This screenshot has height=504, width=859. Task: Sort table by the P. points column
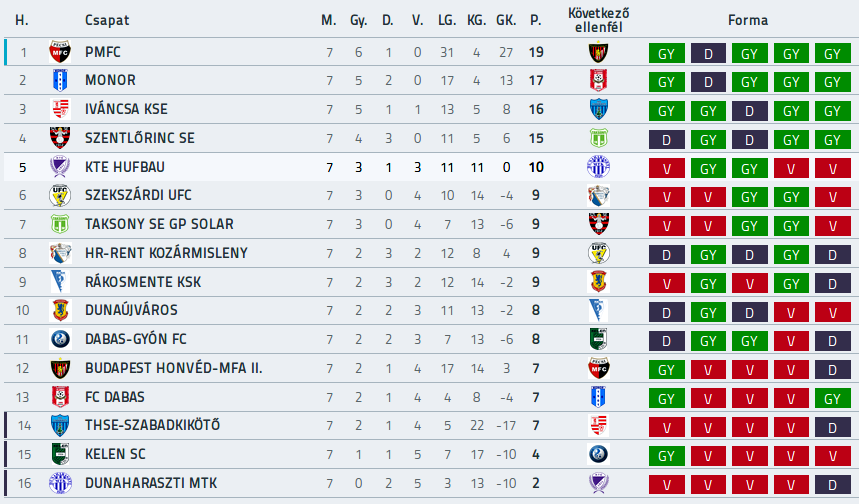point(536,20)
